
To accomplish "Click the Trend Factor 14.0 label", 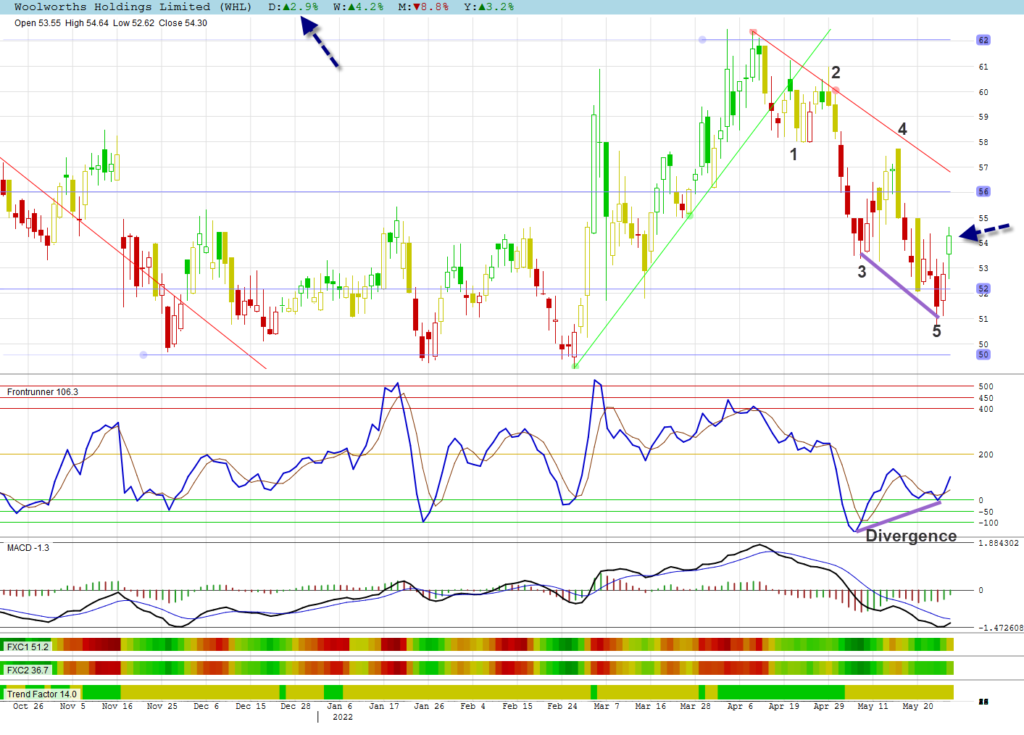I will 42,694.
